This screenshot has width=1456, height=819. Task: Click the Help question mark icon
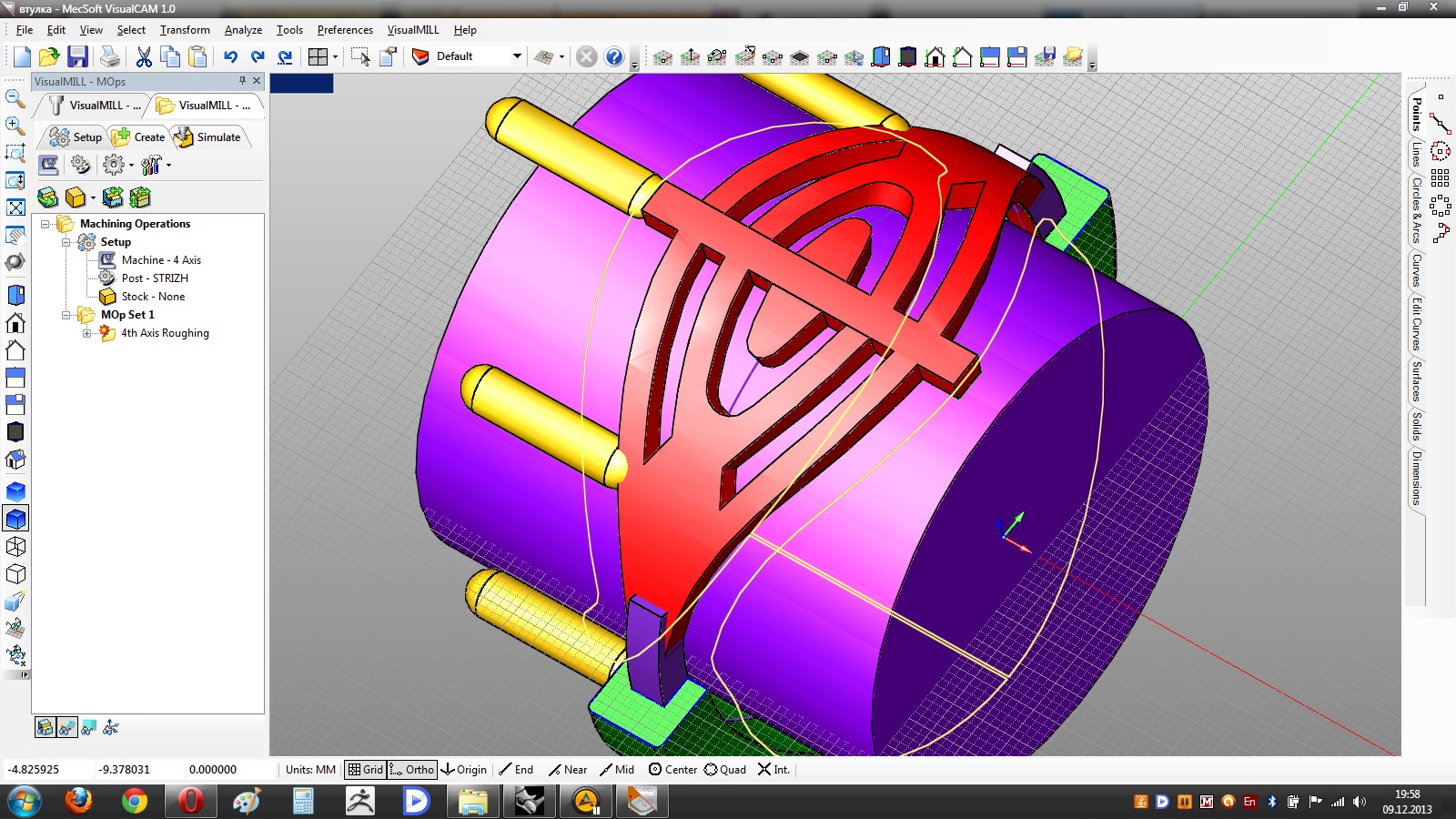pos(614,56)
